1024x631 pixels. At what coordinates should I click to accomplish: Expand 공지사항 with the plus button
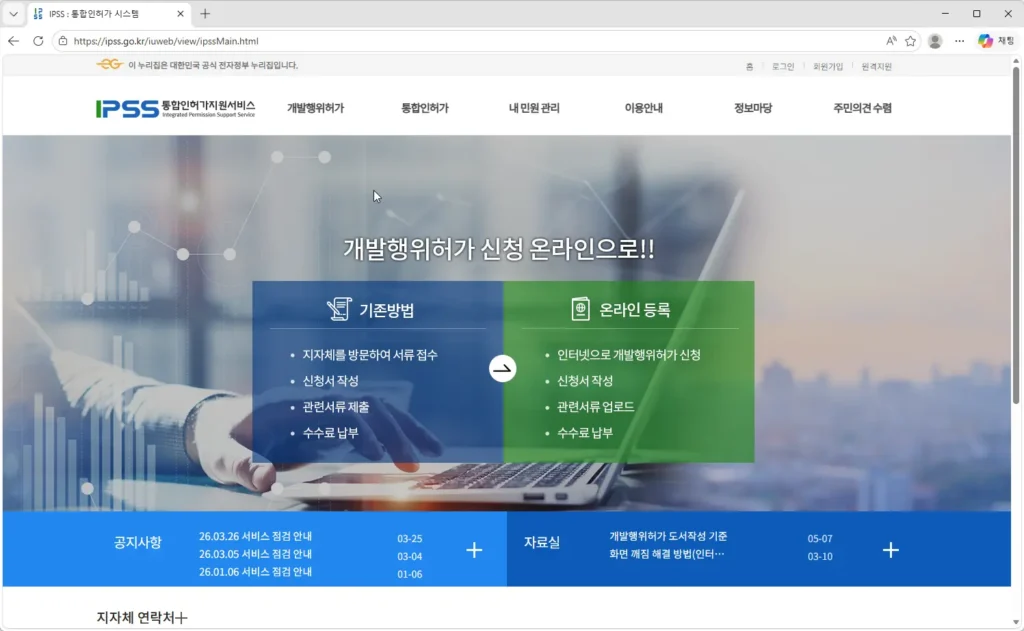(473, 549)
